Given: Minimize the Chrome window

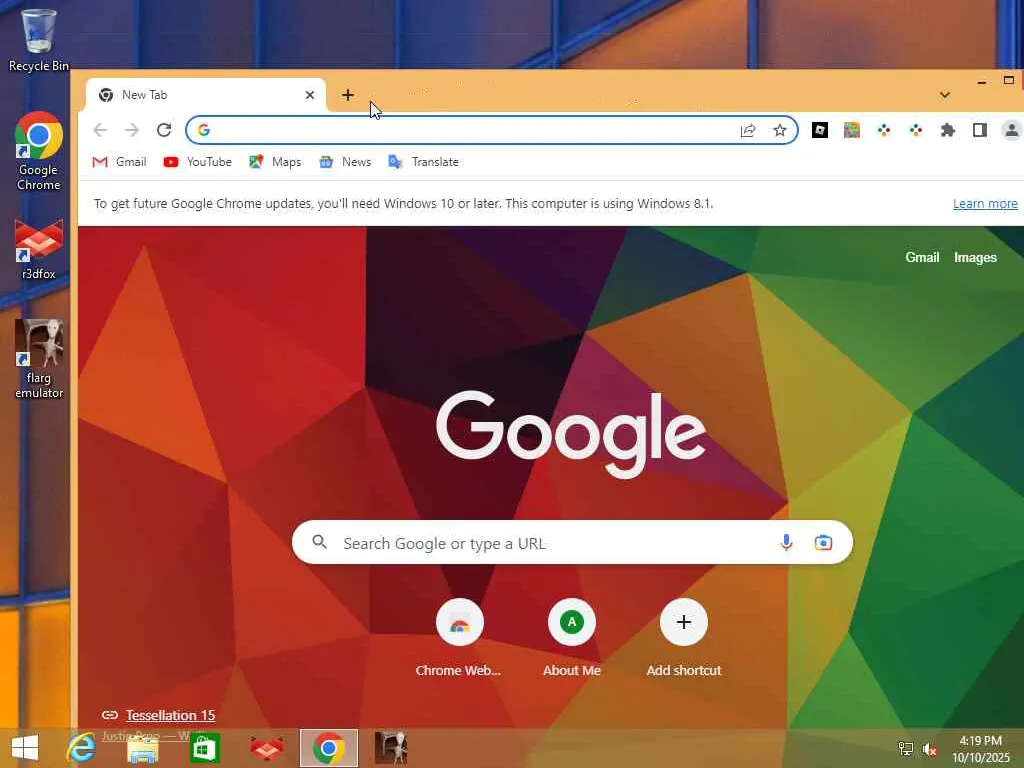Looking at the screenshot, I should pos(981,82).
